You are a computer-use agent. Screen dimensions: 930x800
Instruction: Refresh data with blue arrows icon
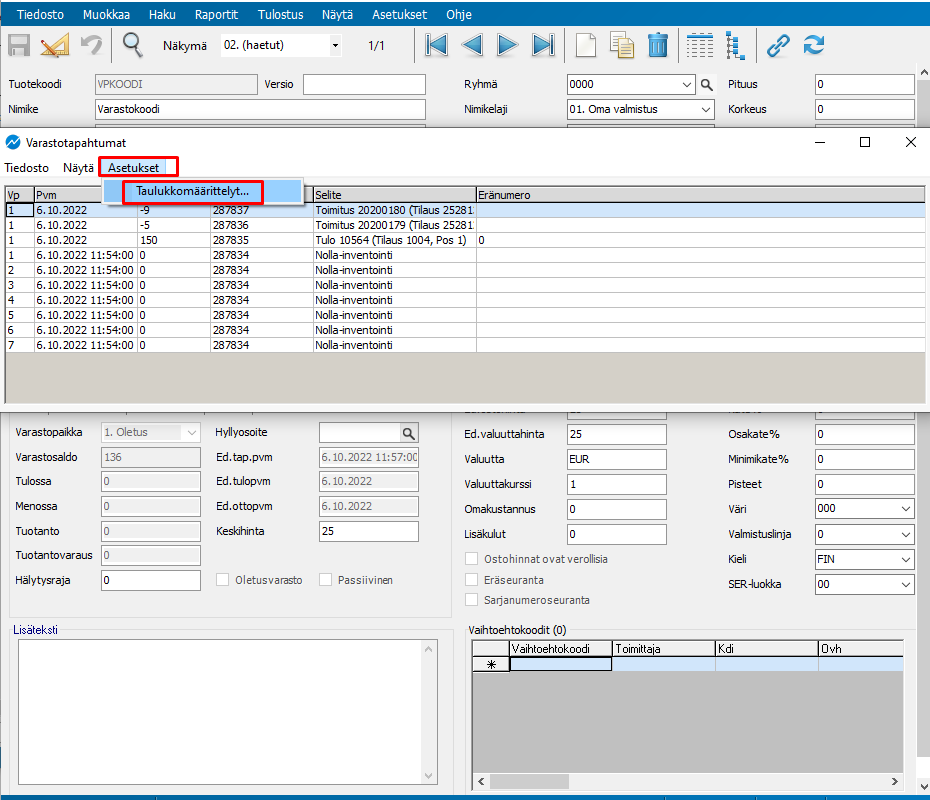[814, 45]
